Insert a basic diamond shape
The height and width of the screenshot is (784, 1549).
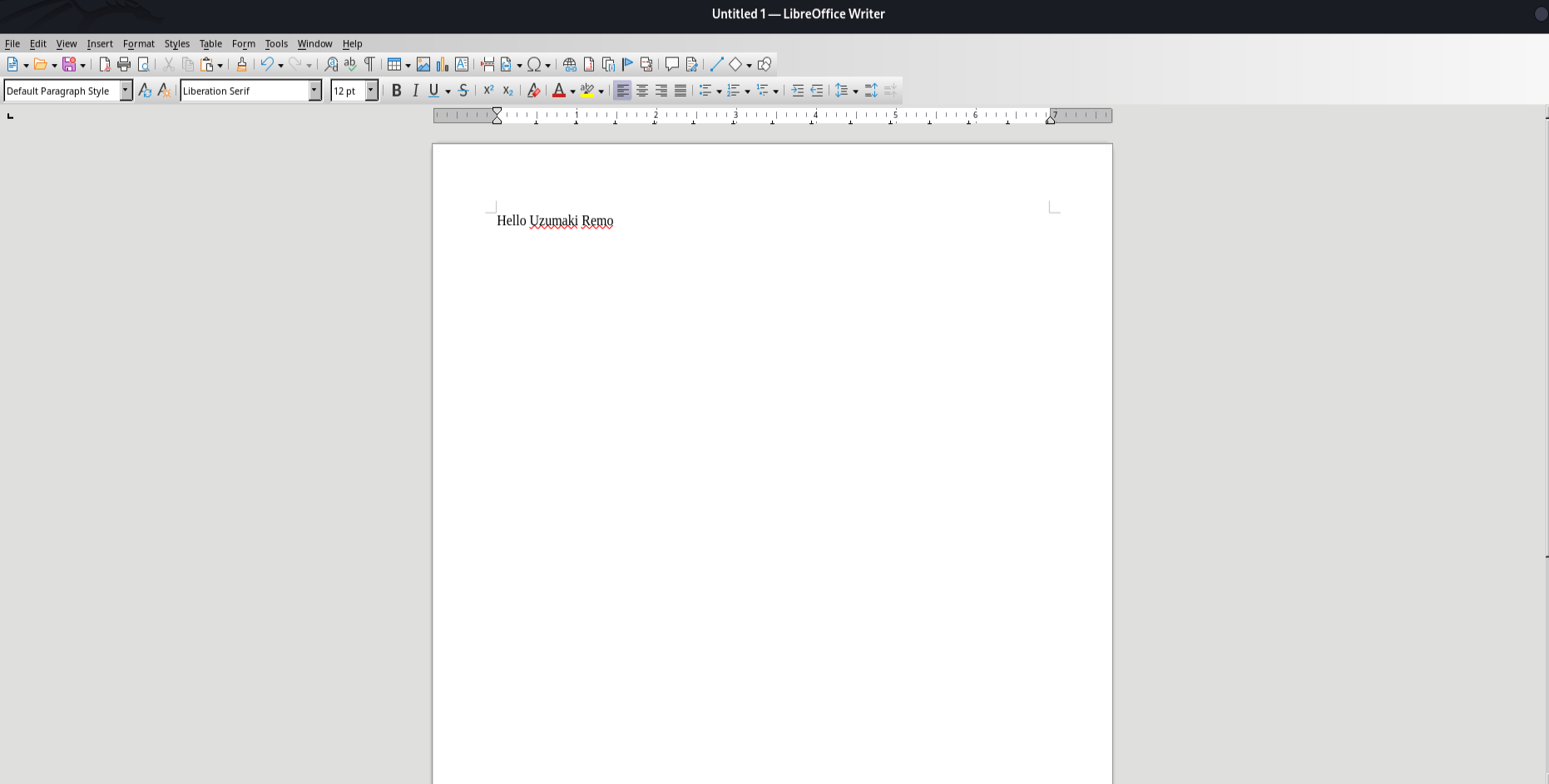coord(735,64)
